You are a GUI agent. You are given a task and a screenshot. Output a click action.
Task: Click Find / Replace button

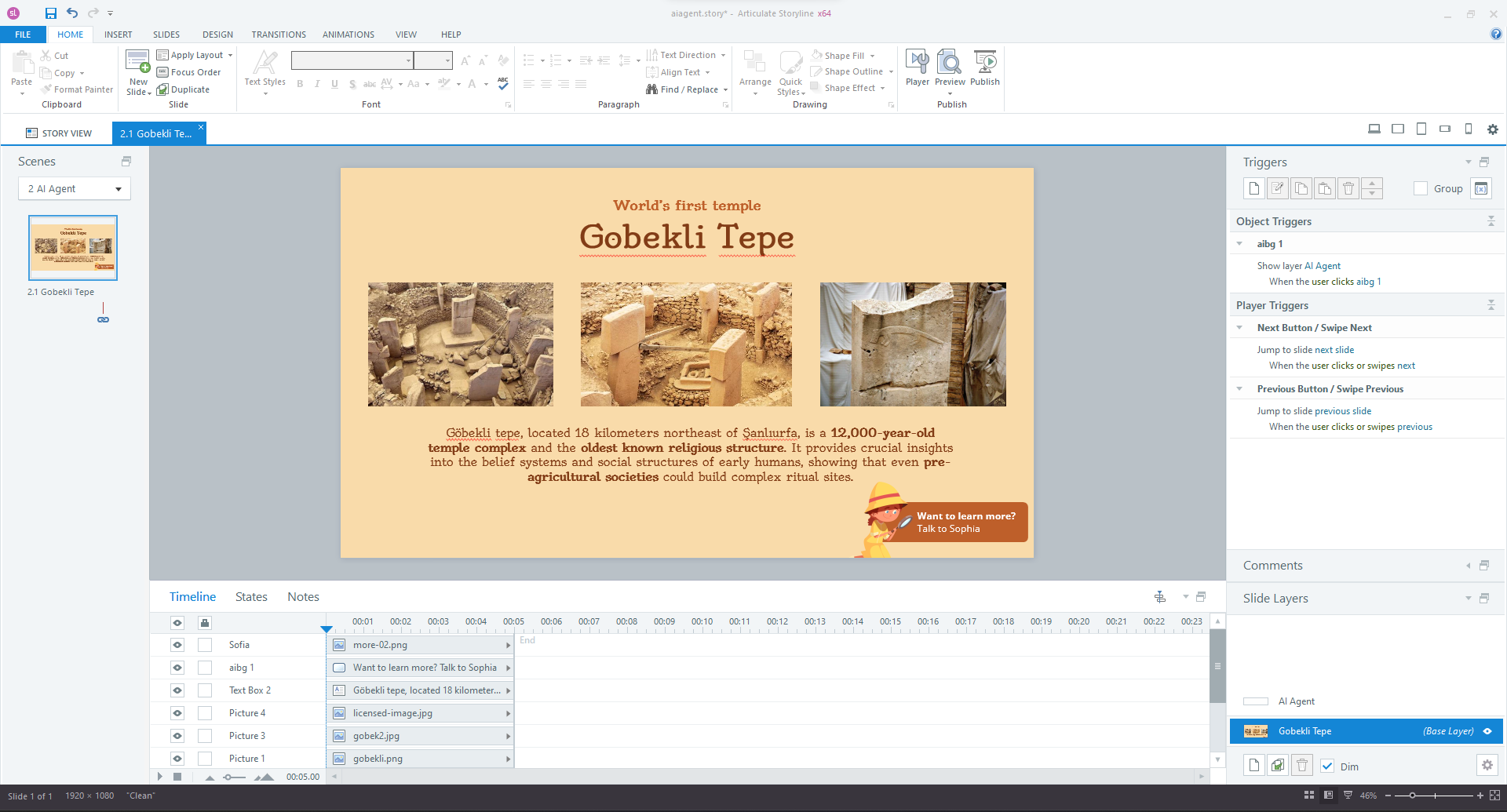[x=687, y=89]
